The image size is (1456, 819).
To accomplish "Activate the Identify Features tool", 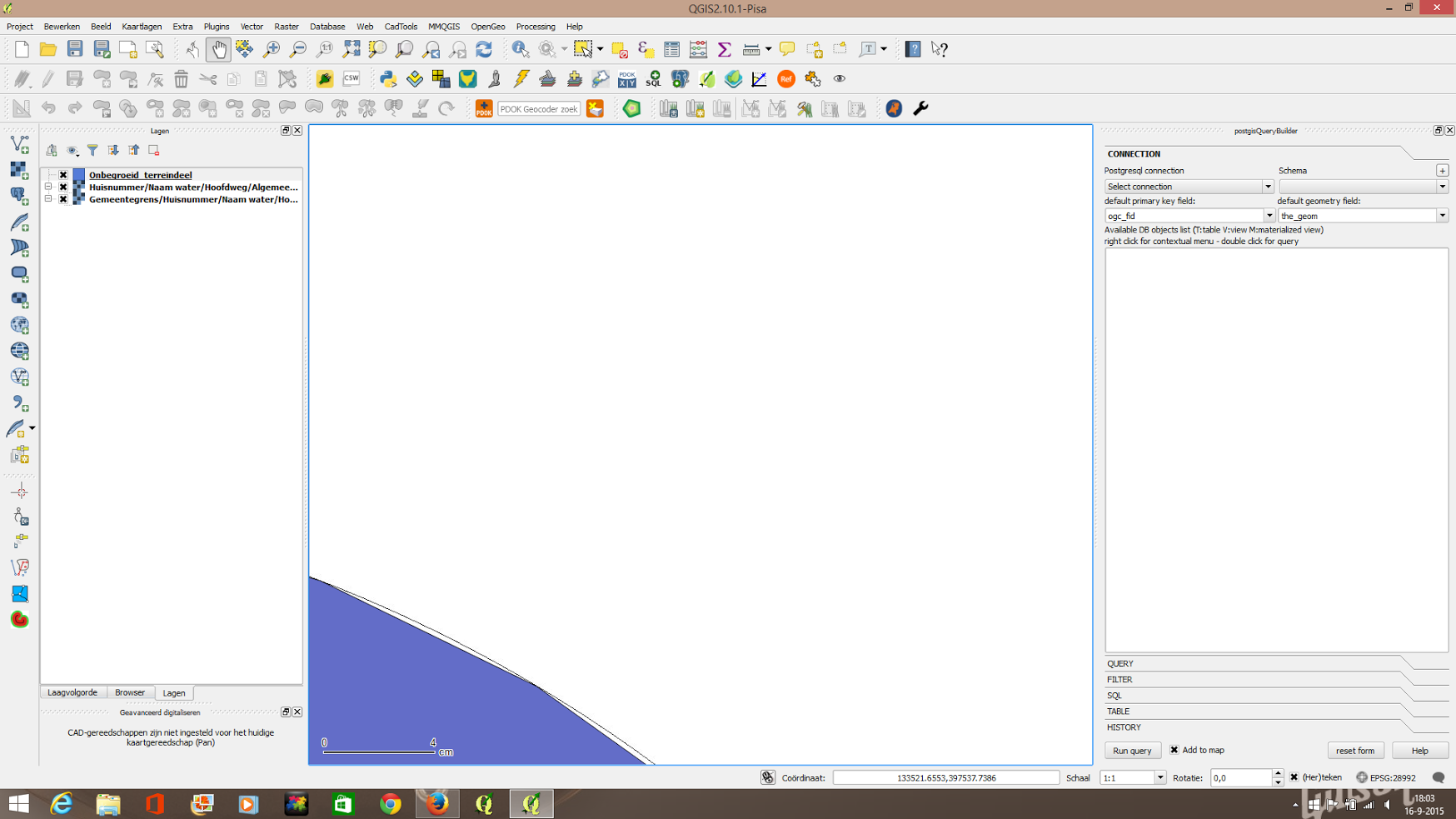I will (521, 49).
